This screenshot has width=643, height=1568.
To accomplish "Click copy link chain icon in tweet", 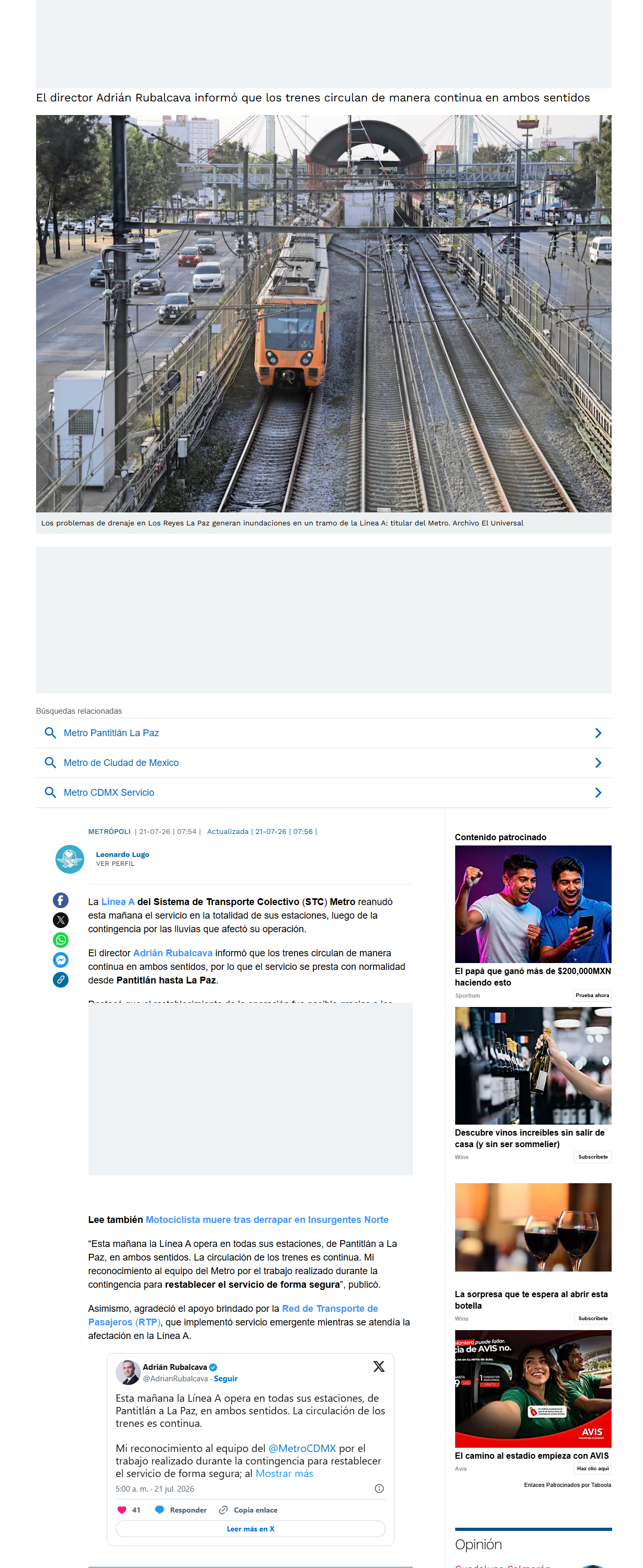I will pyautogui.click(x=223, y=1509).
